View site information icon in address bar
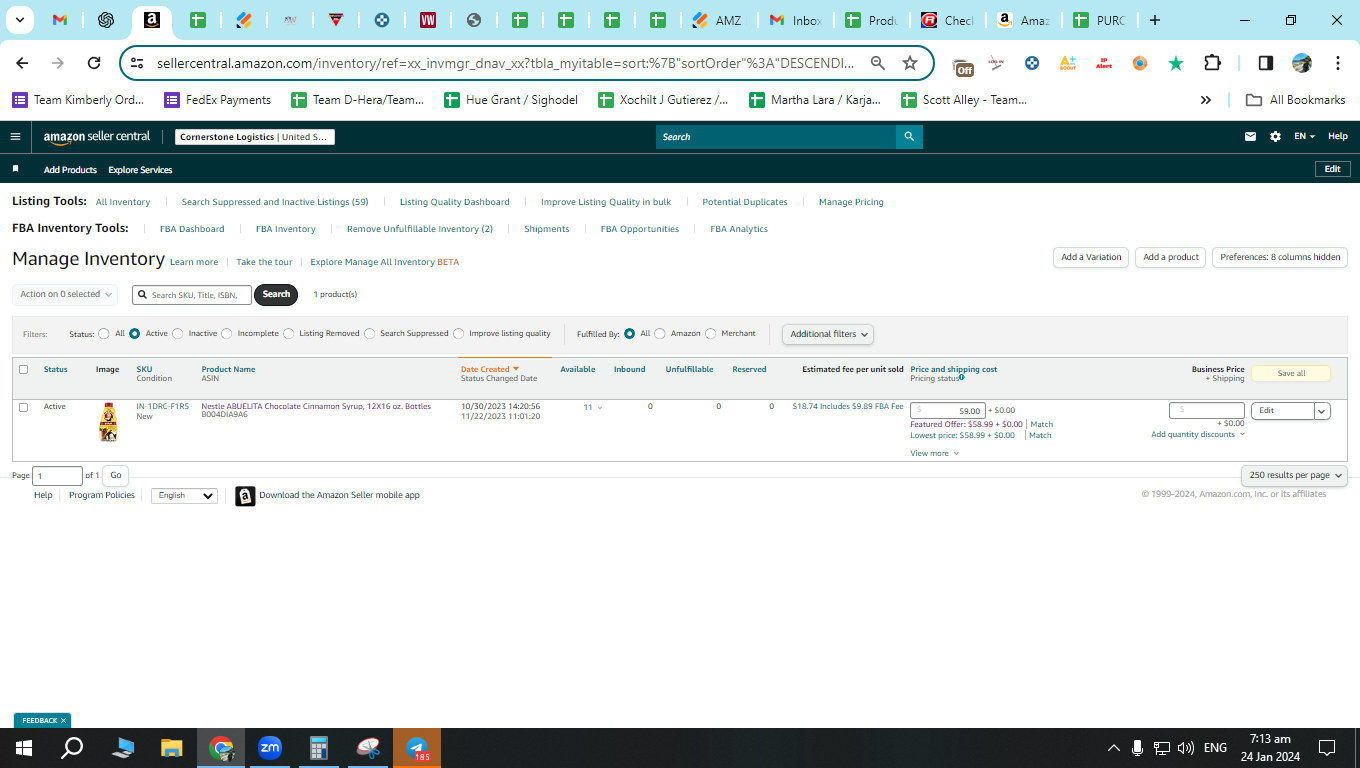1360x768 pixels. [x=138, y=63]
